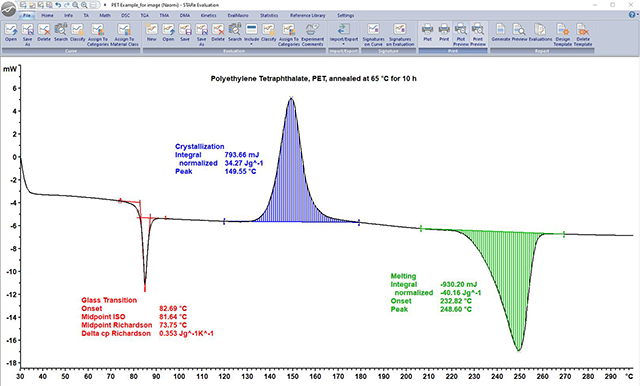640x386 pixels.
Task: Open Print Preview
Action: (x=478, y=34)
